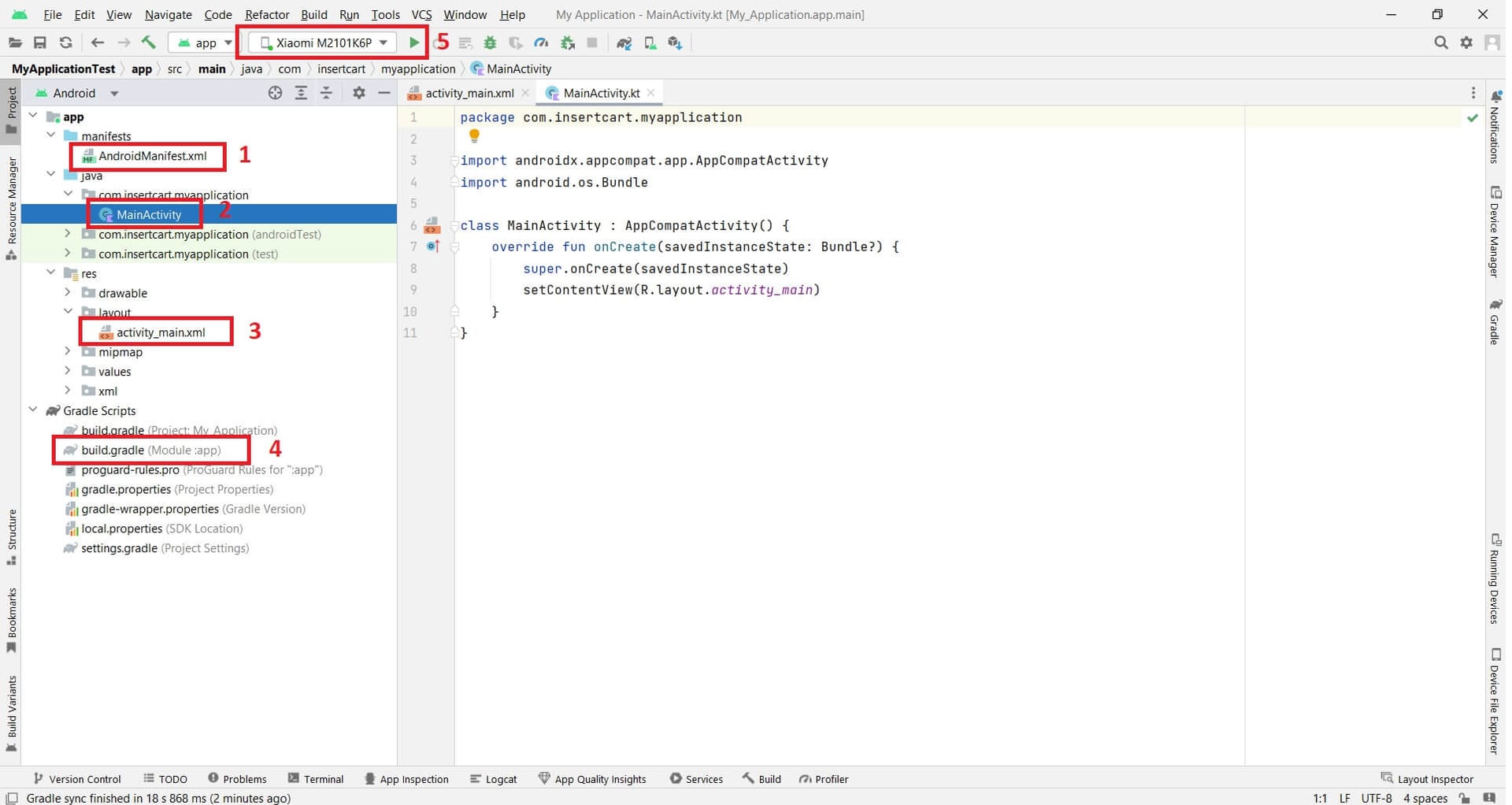
Task: Toggle the Build Variants side panel
Action: click(11, 713)
